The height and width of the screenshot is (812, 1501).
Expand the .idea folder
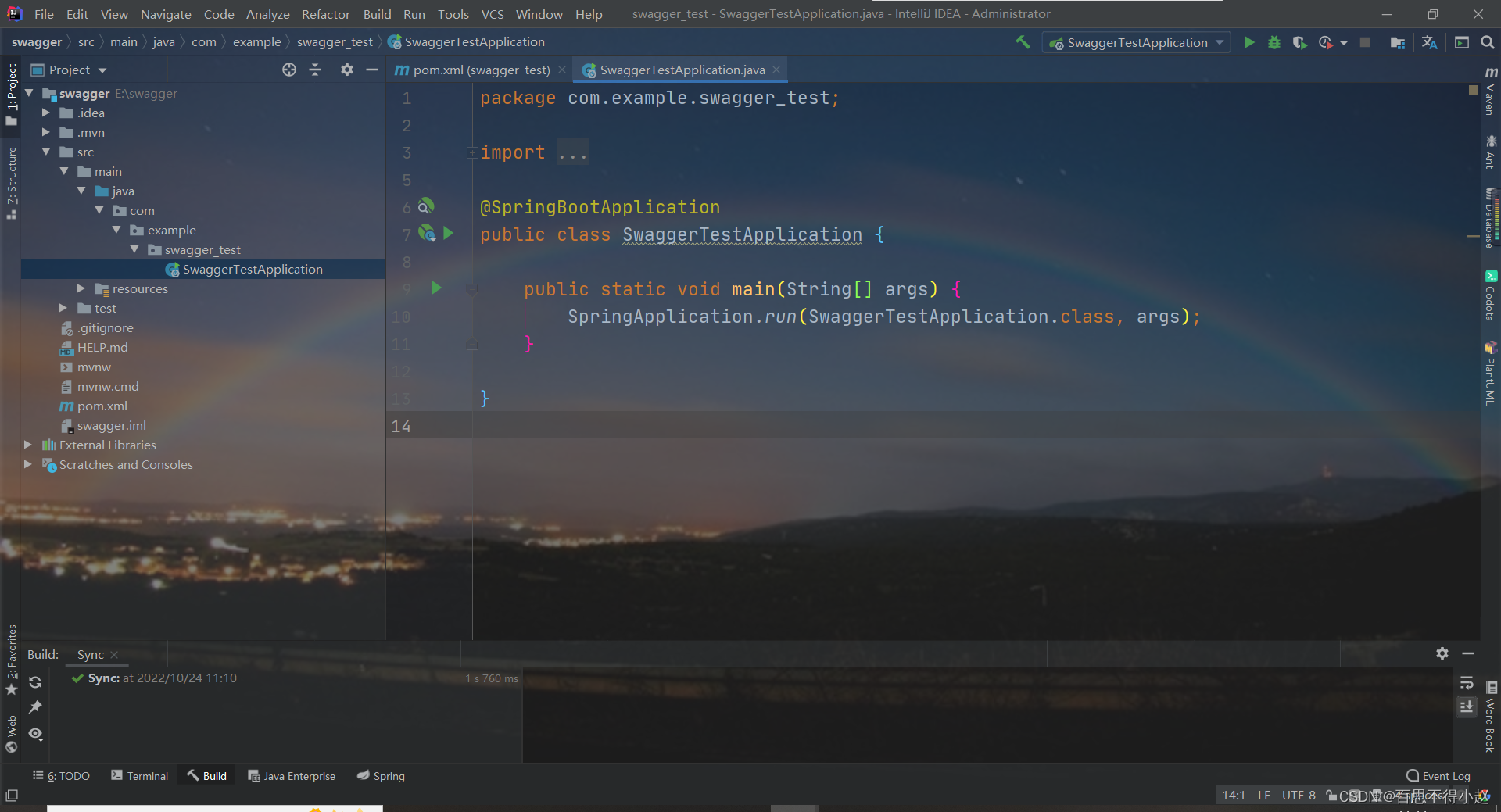(x=46, y=113)
